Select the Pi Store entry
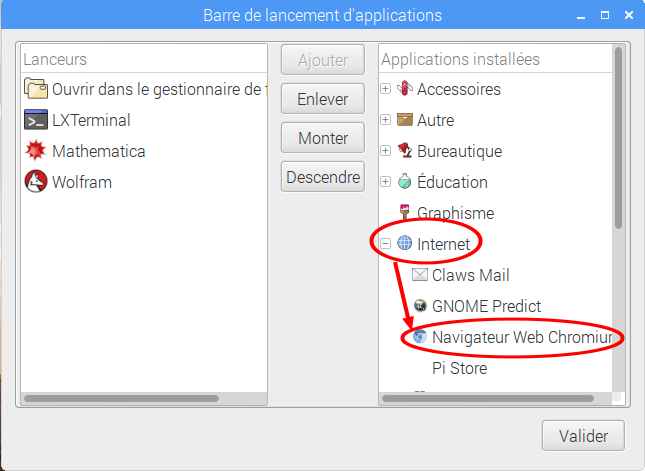The height and width of the screenshot is (471, 645). (x=459, y=368)
